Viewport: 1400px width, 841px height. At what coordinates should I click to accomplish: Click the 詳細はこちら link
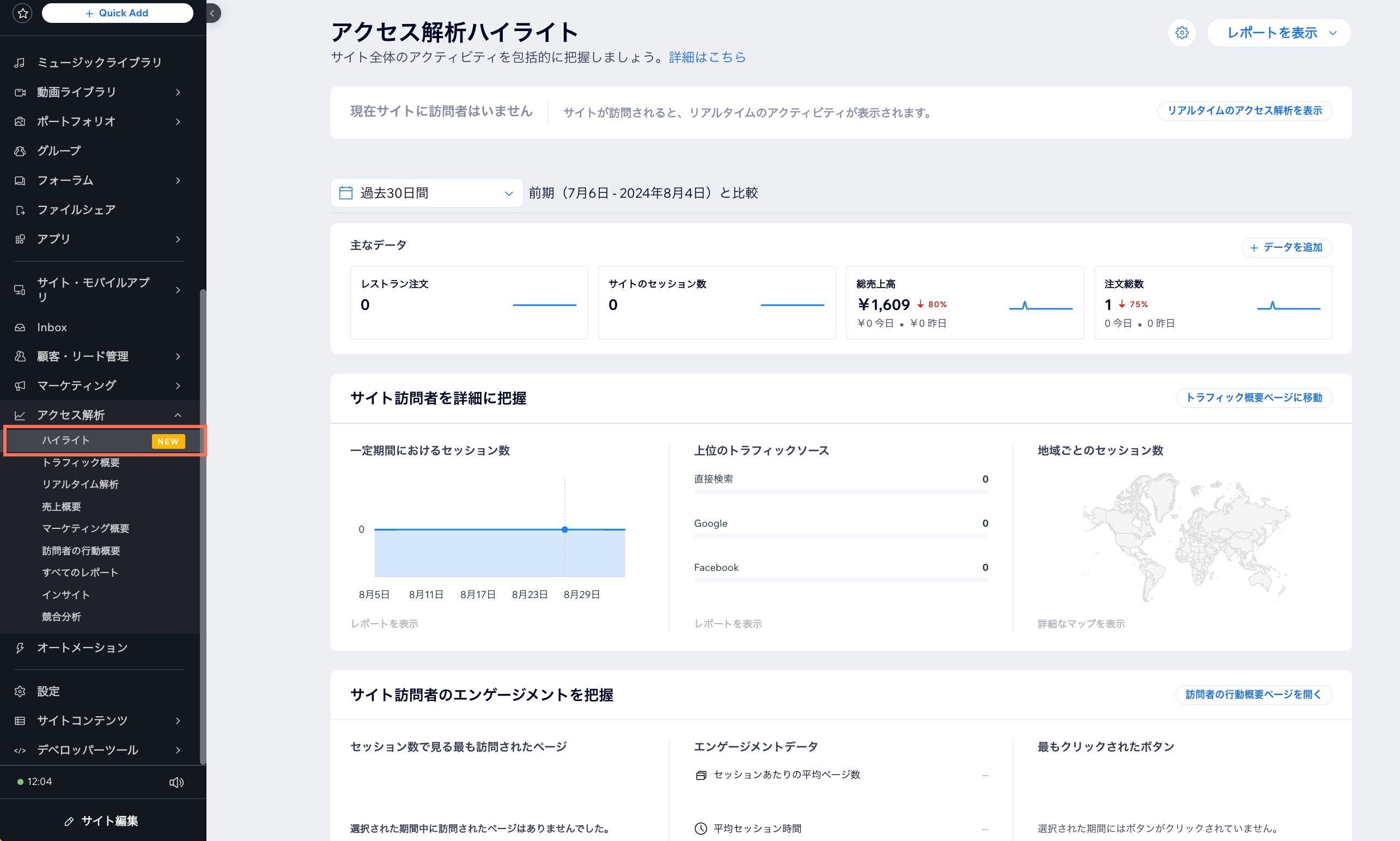708,57
